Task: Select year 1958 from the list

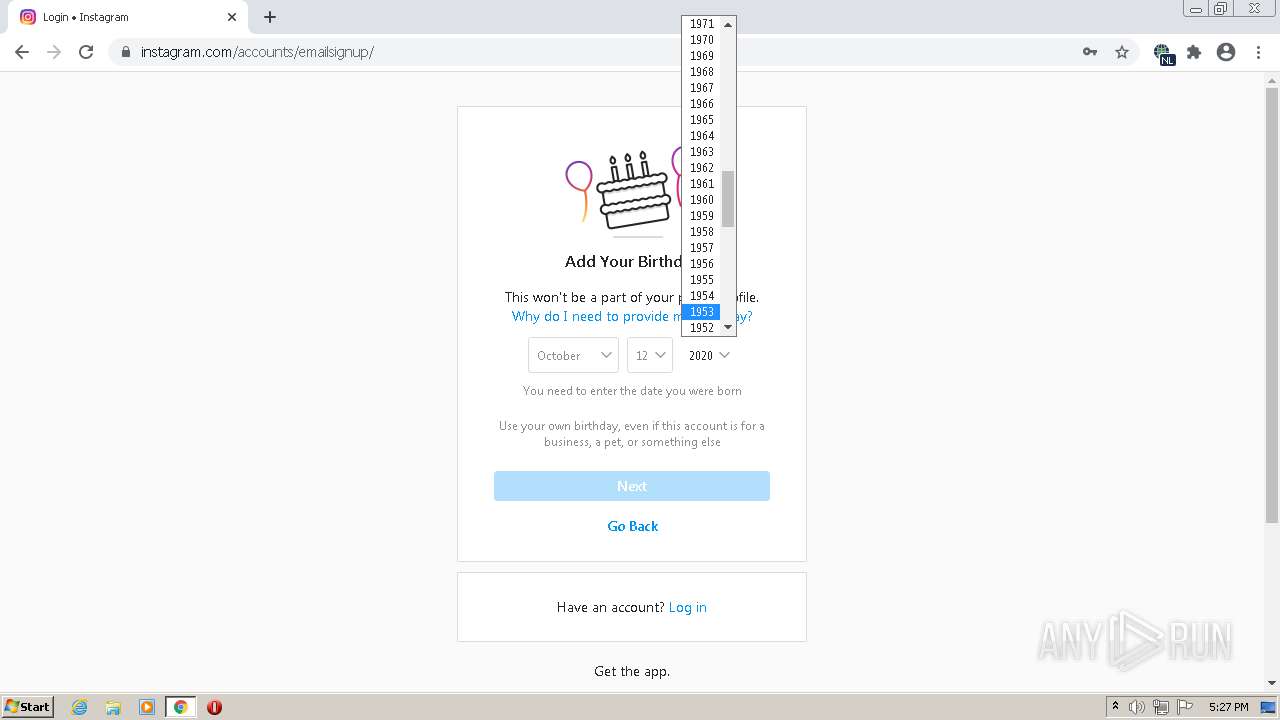Action: click(701, 232)
